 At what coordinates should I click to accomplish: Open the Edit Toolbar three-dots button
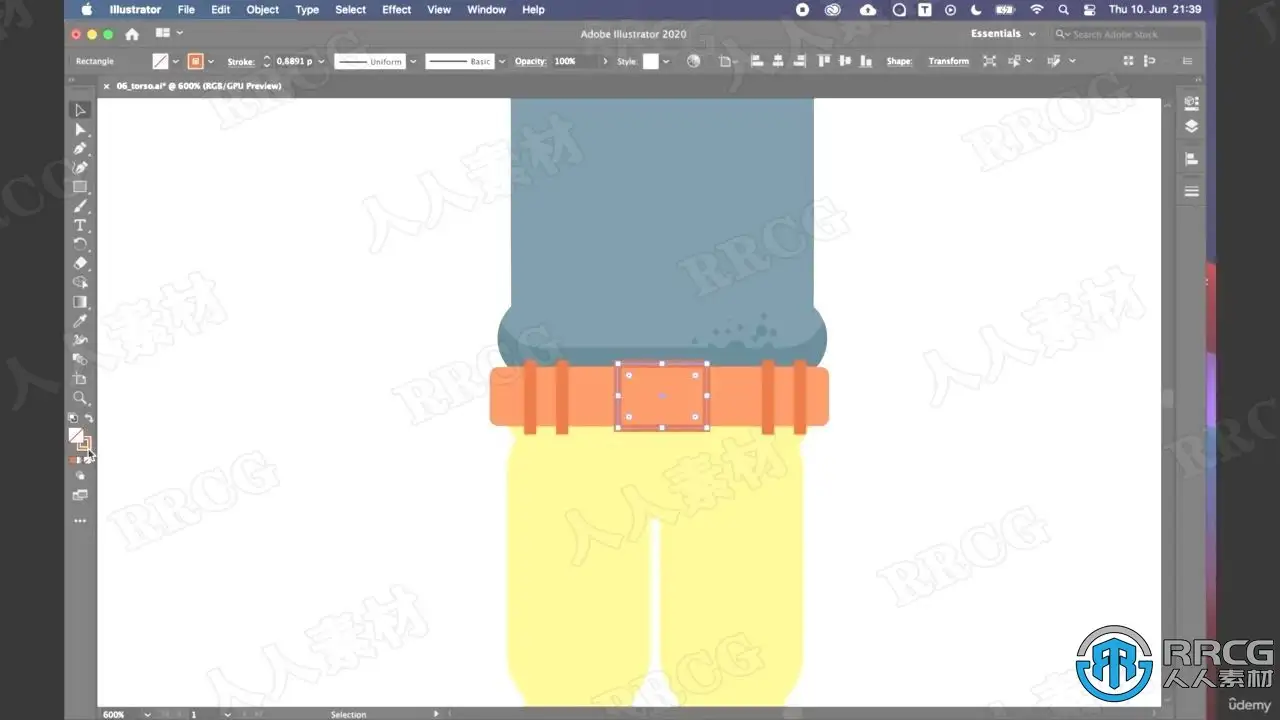click(80, 521)
